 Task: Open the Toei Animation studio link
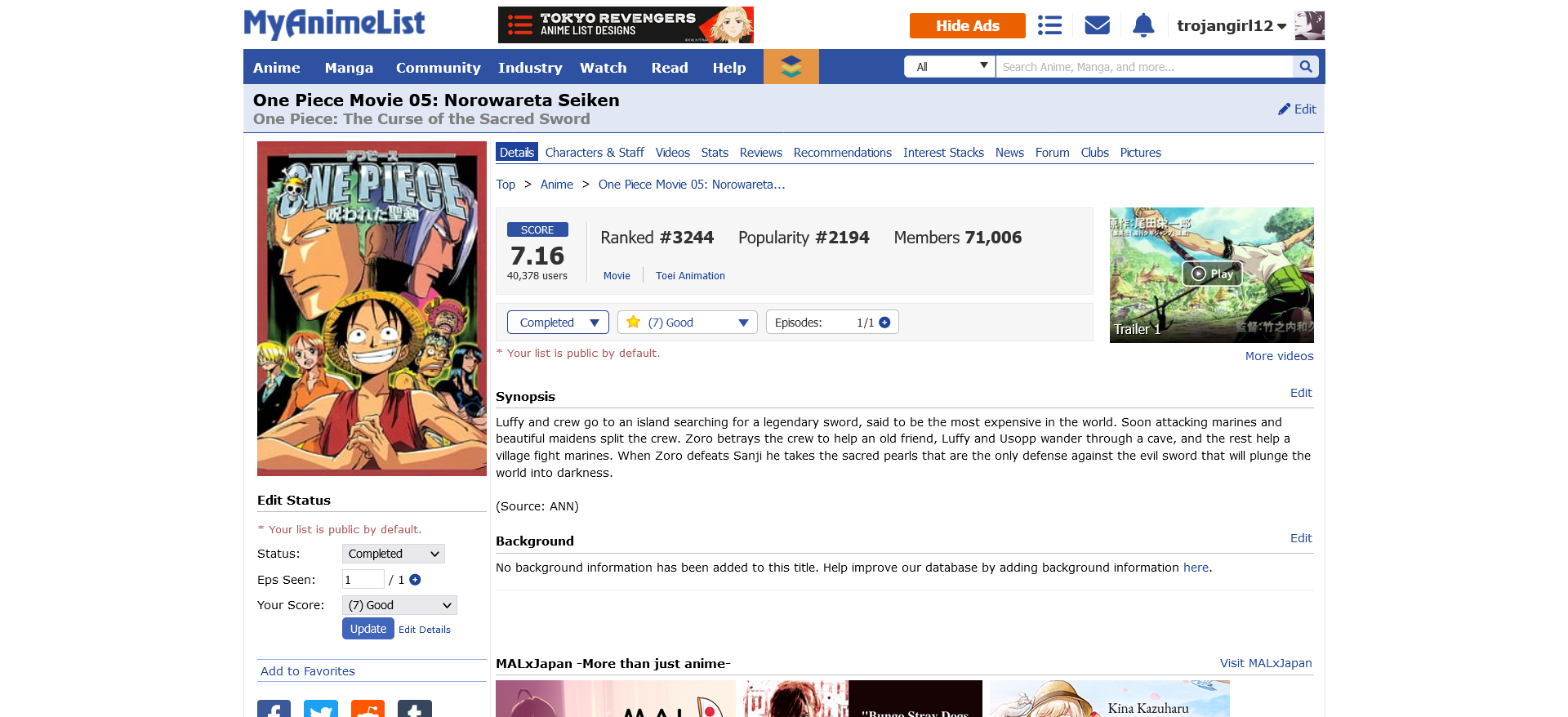click(690, 276)
